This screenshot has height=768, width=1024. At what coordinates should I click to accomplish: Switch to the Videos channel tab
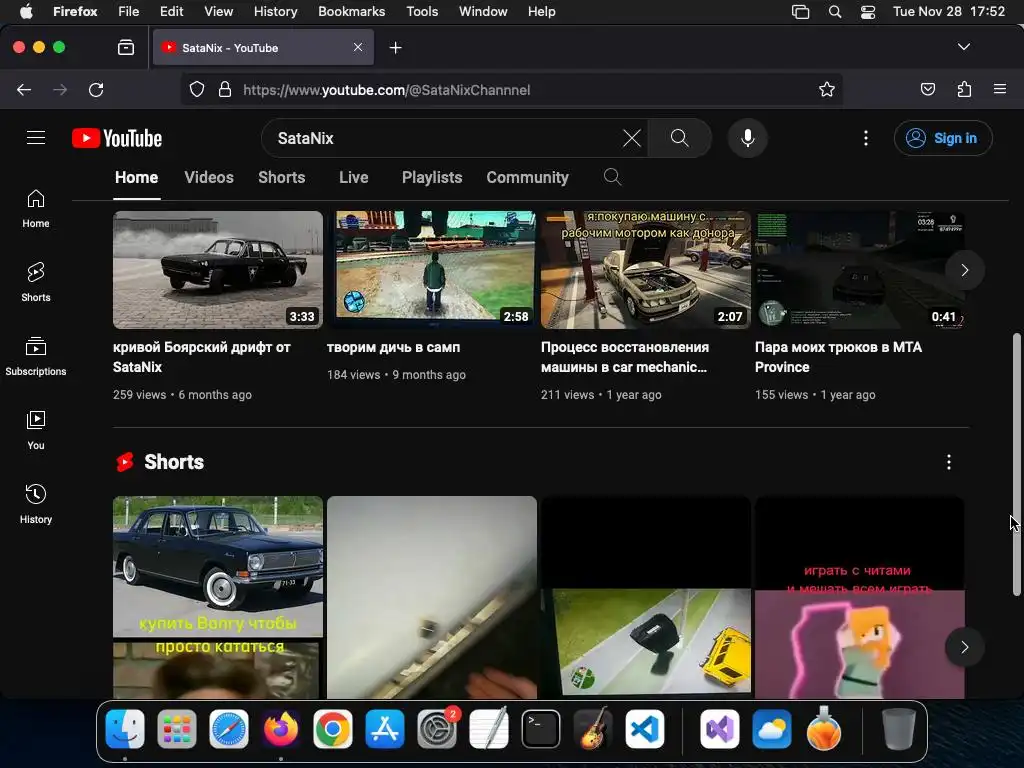click(209, 178)
